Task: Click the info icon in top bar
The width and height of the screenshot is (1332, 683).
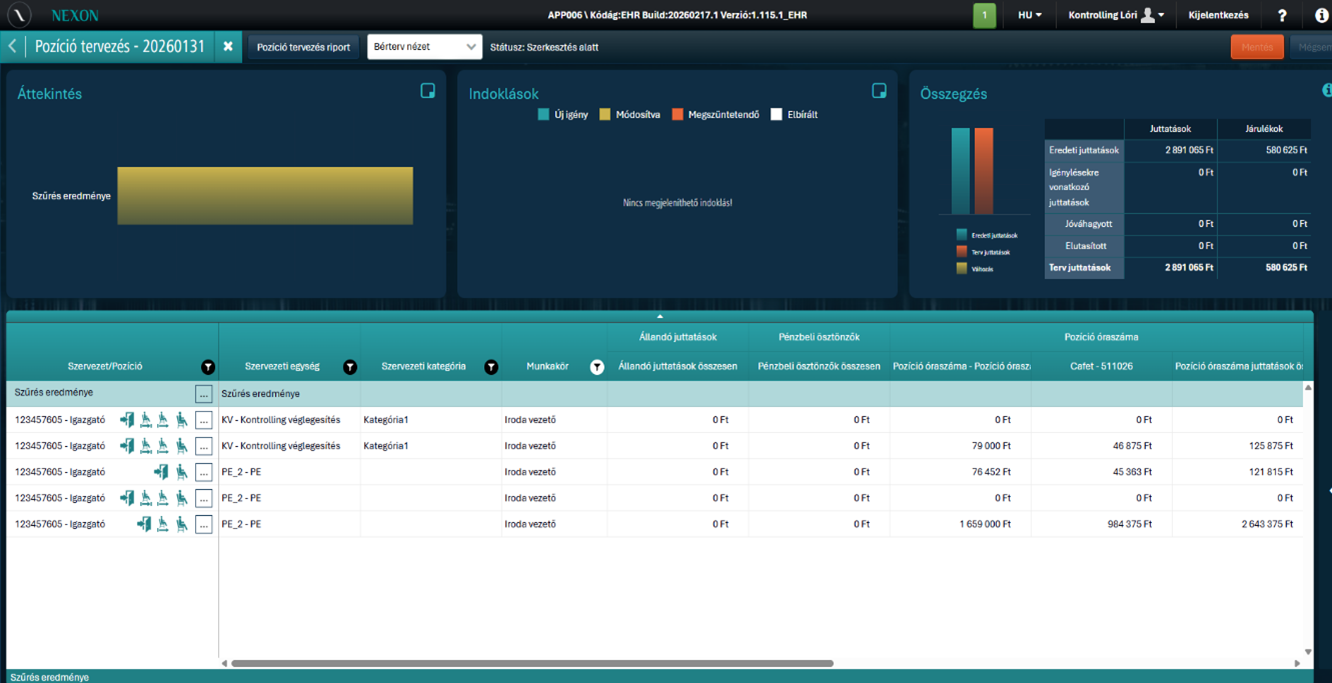Action: pos(1320,16)
